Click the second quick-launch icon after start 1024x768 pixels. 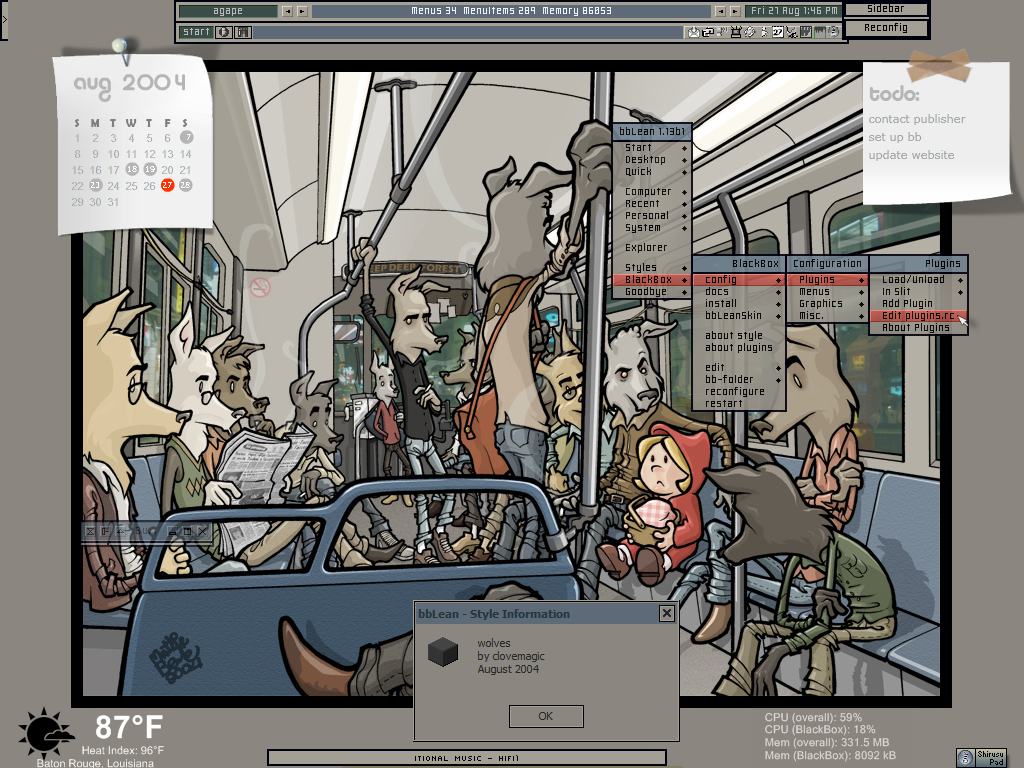click(243, 32)
